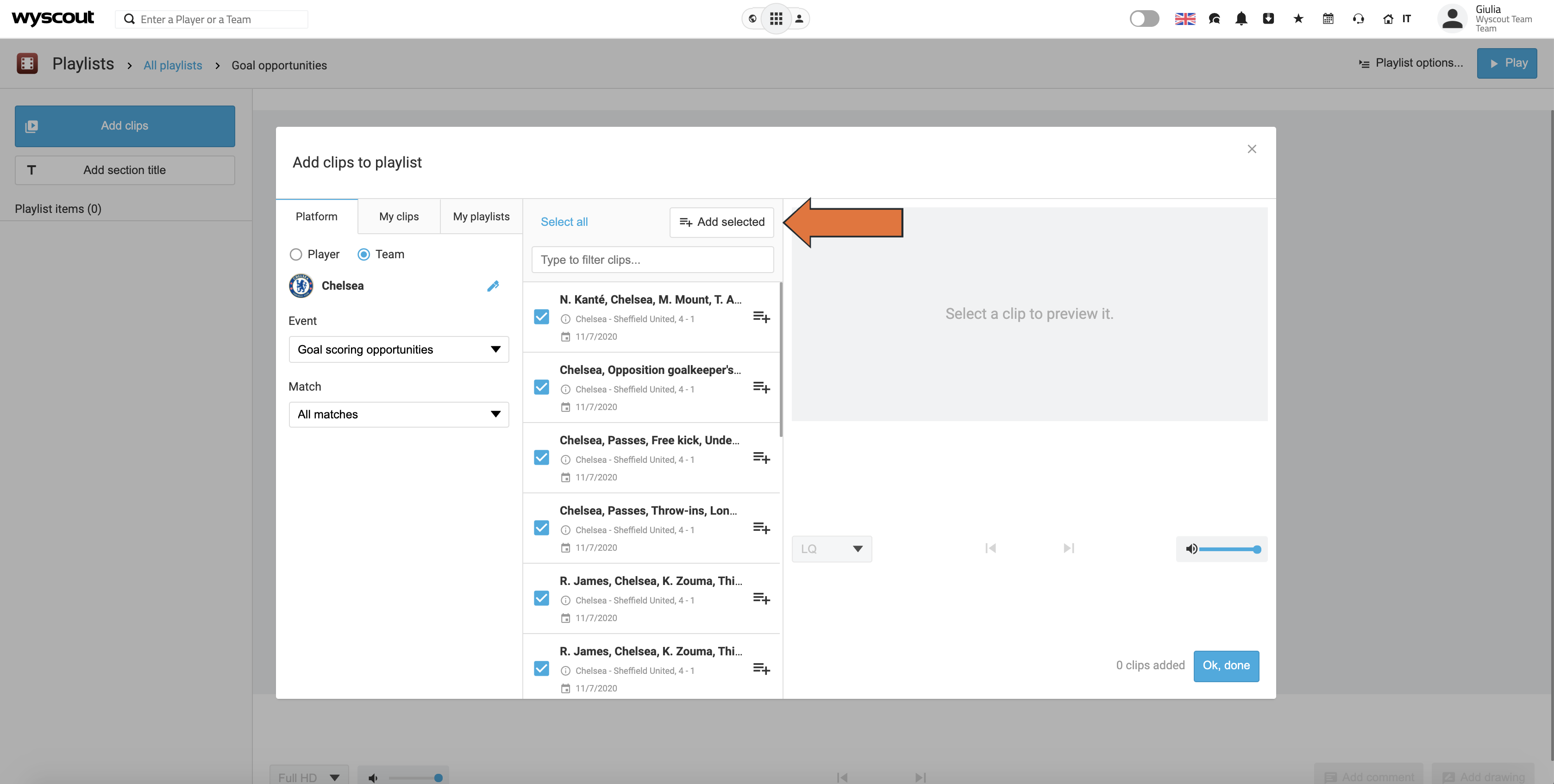Switch to the My clips tab

(x=398, y=216)
